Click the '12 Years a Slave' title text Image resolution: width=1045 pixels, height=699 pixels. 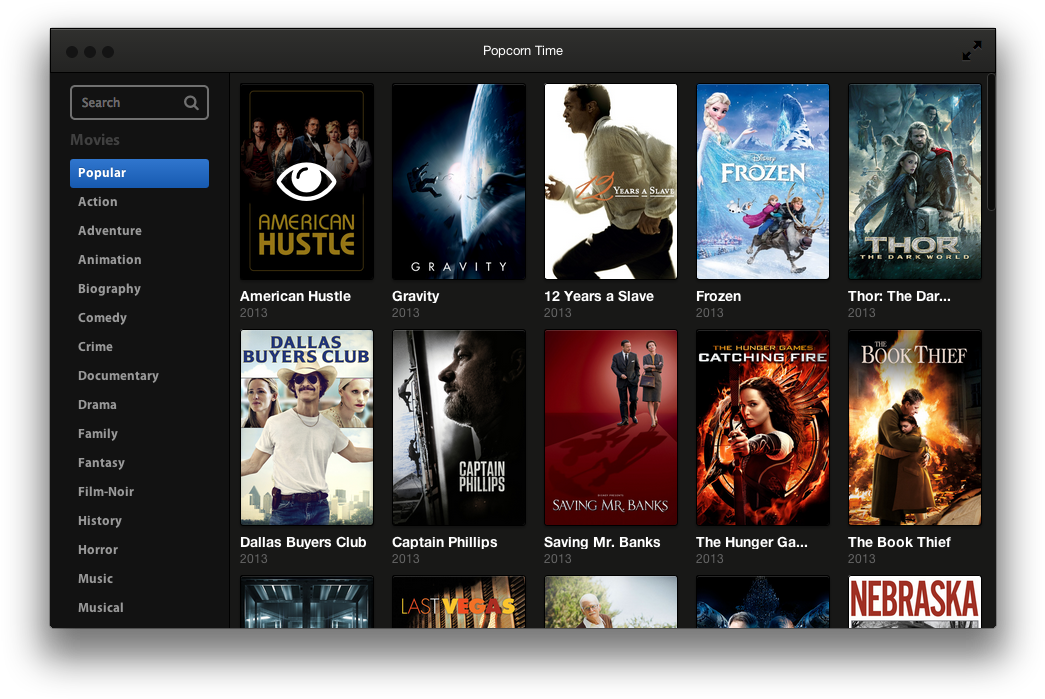click(598, 297)
